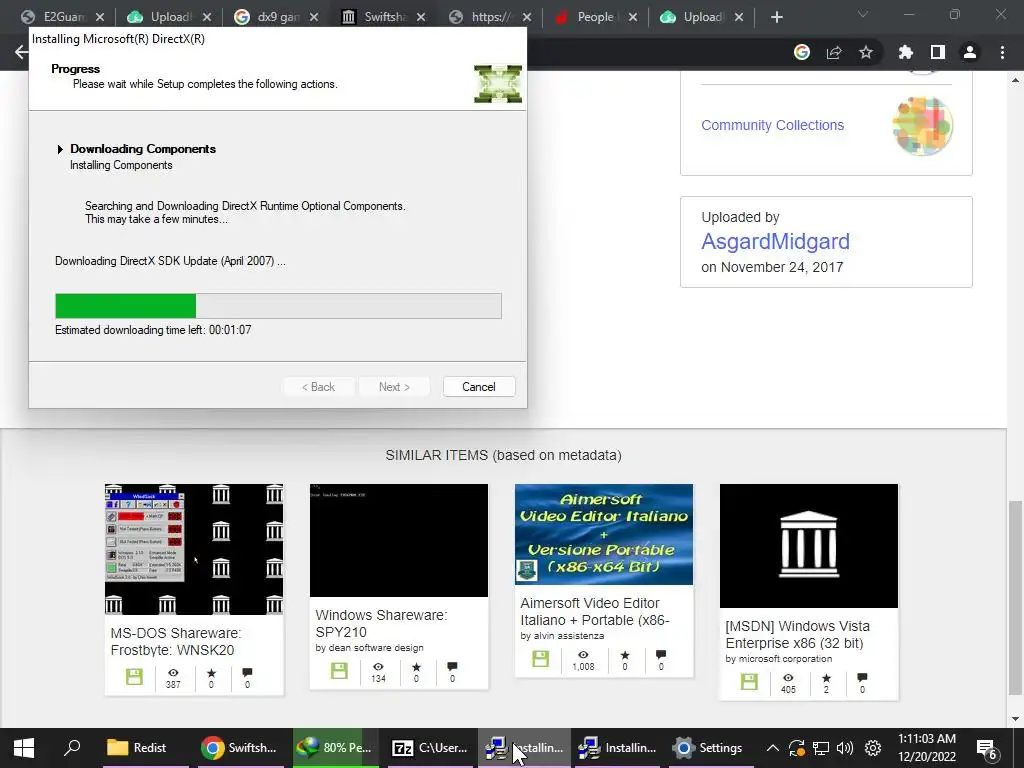Click the favorites star on Windows Vista card
Viewport: 1024px width, 768px height.
pos(826,678)
